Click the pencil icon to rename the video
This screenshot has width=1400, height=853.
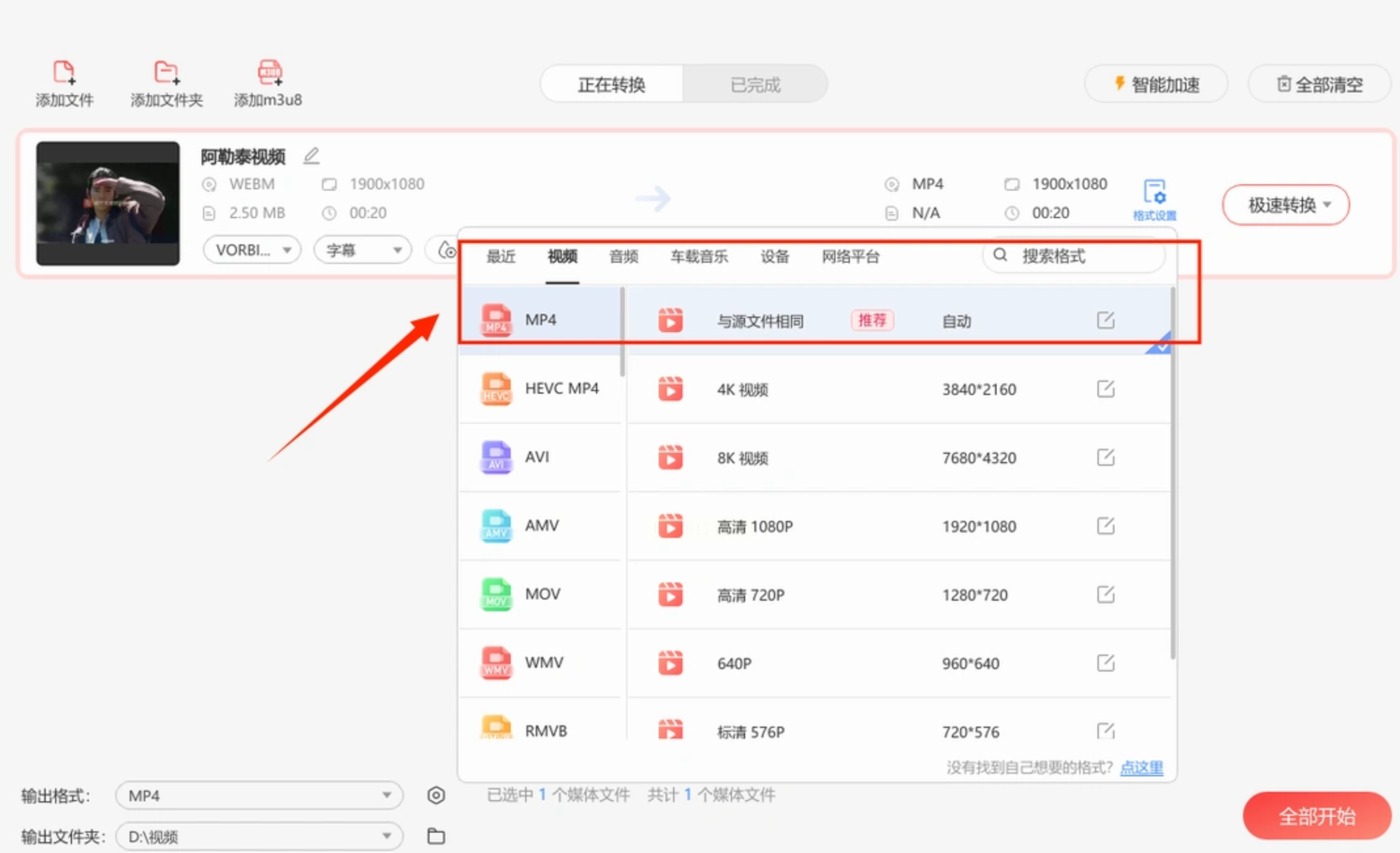tap(312, 156)
